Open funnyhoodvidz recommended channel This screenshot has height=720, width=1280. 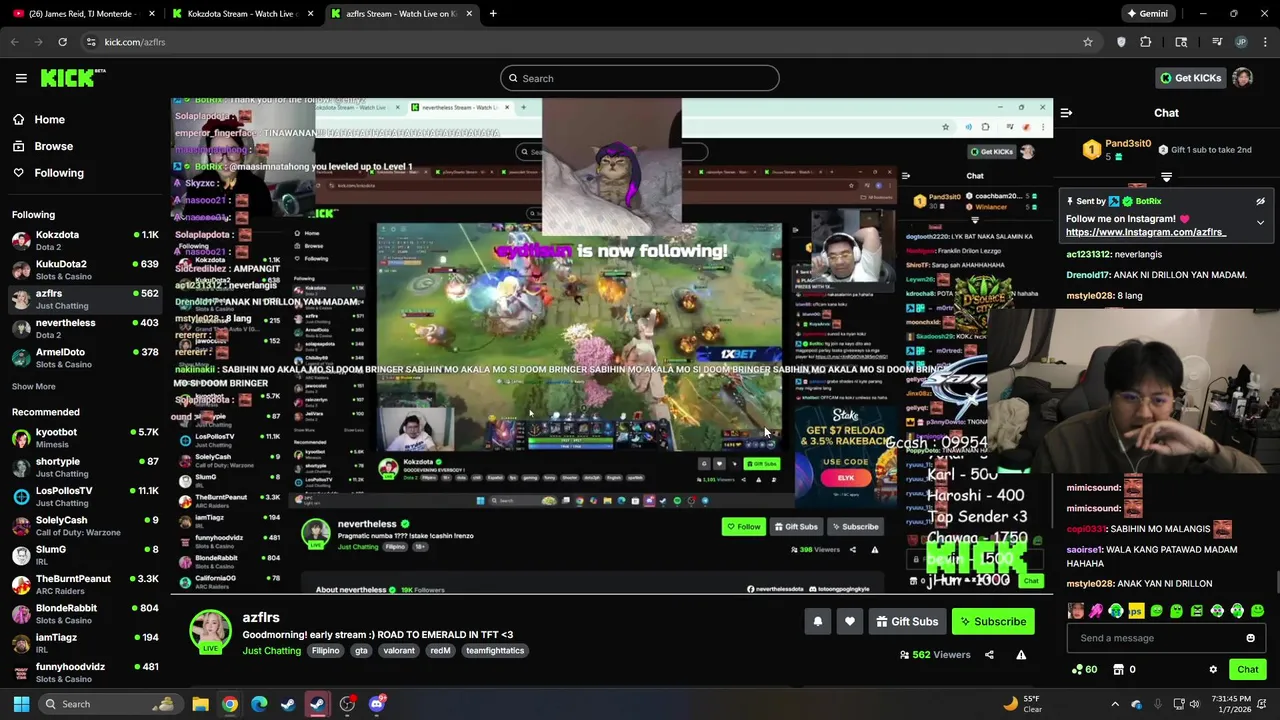[x=85, y=673]
